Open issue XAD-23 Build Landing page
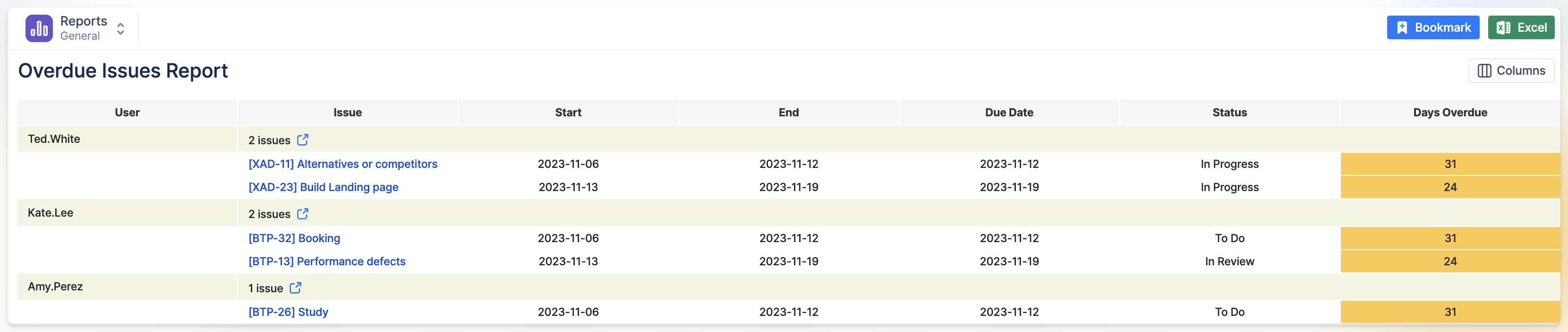 [x=323, y=187]
